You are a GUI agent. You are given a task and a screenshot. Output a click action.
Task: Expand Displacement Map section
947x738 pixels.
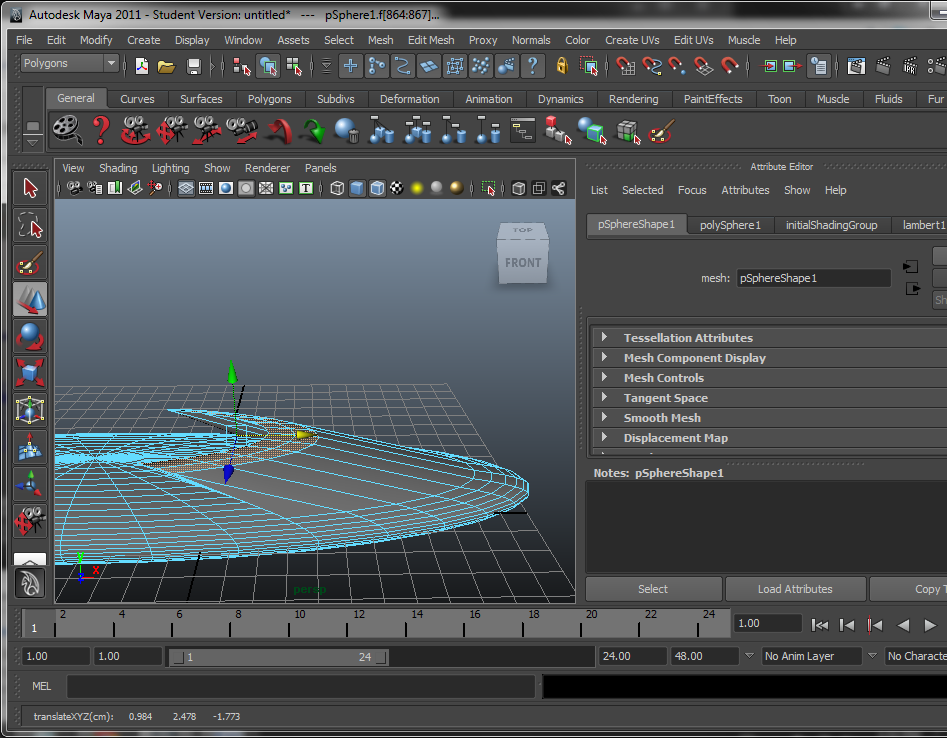tap(604, 437)
